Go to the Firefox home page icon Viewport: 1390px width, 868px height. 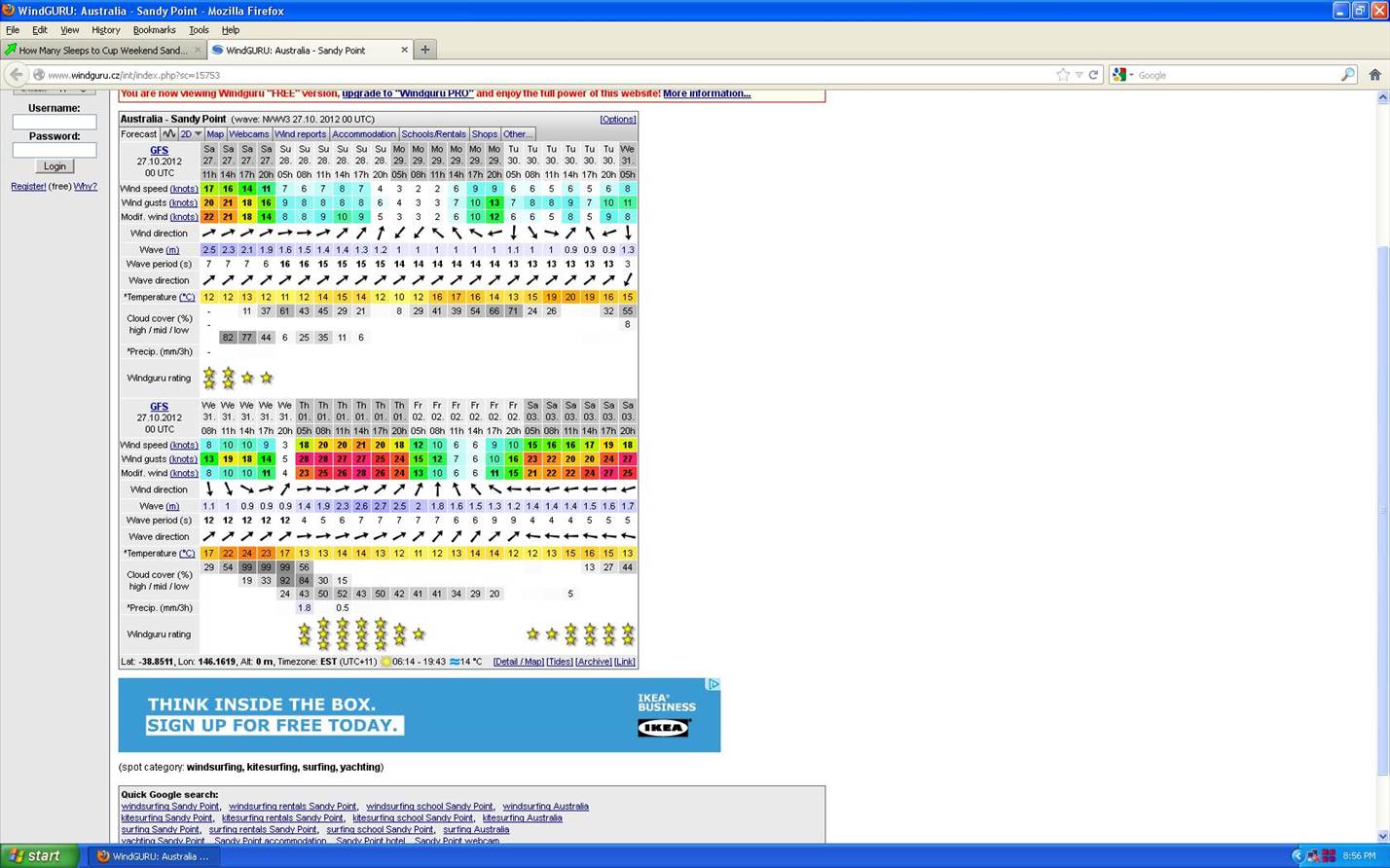[x=1374, y=75]
